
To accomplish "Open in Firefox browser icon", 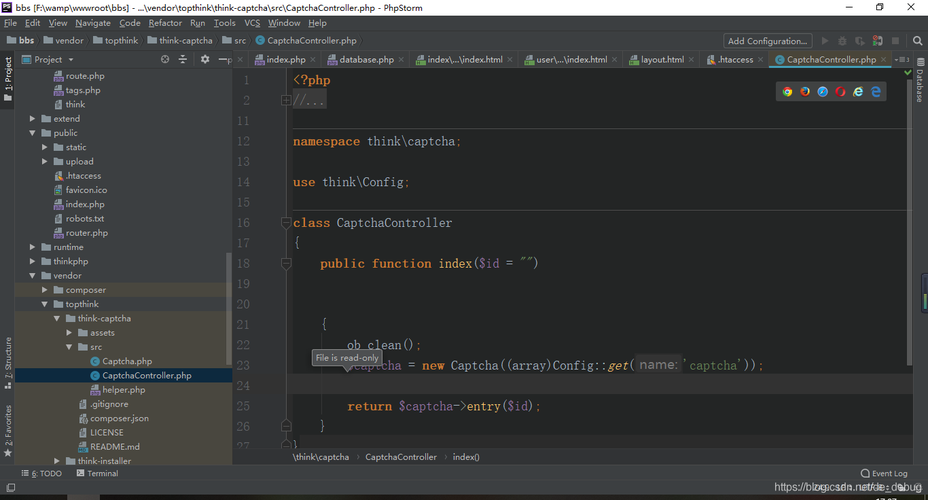I will [x=805, y=92].
